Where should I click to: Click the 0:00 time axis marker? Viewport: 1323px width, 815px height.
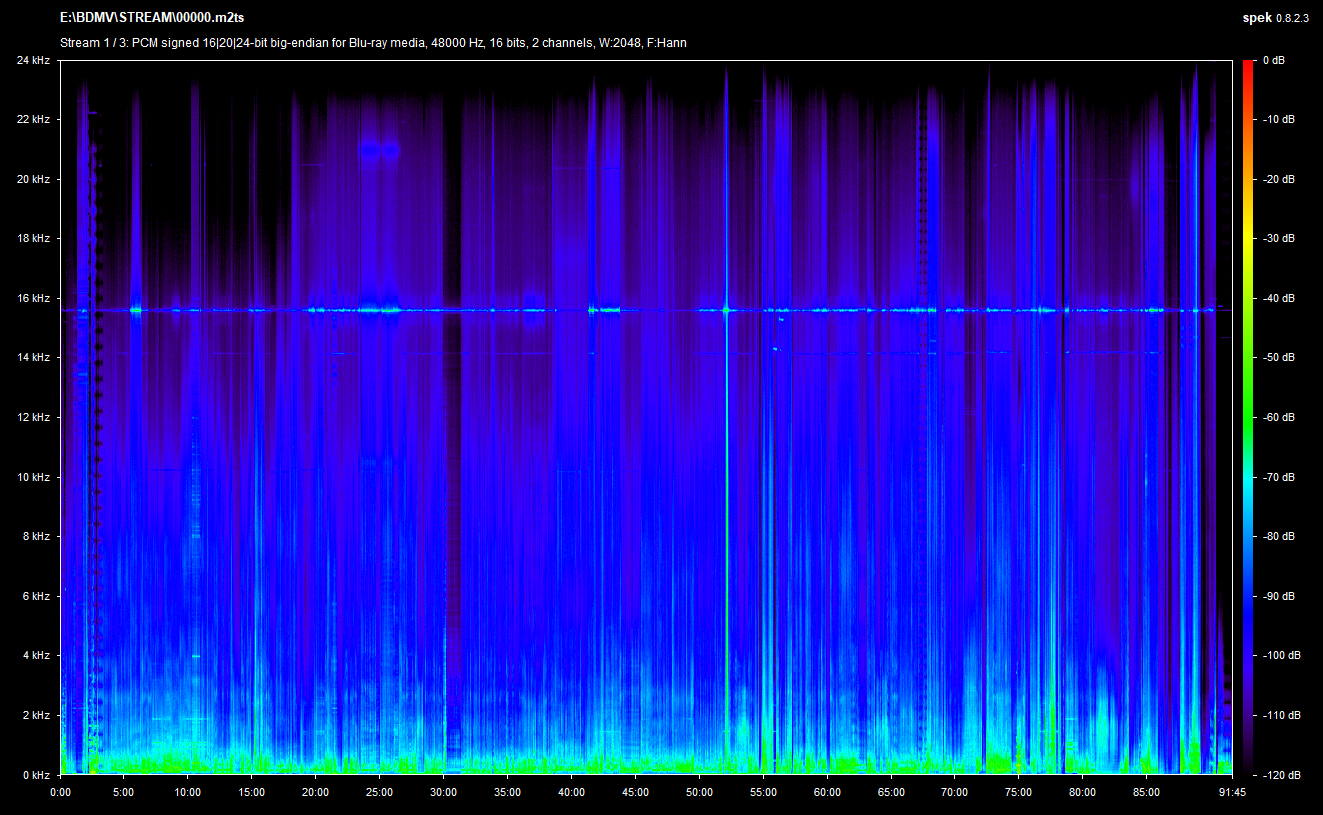[x=60, y=793]
